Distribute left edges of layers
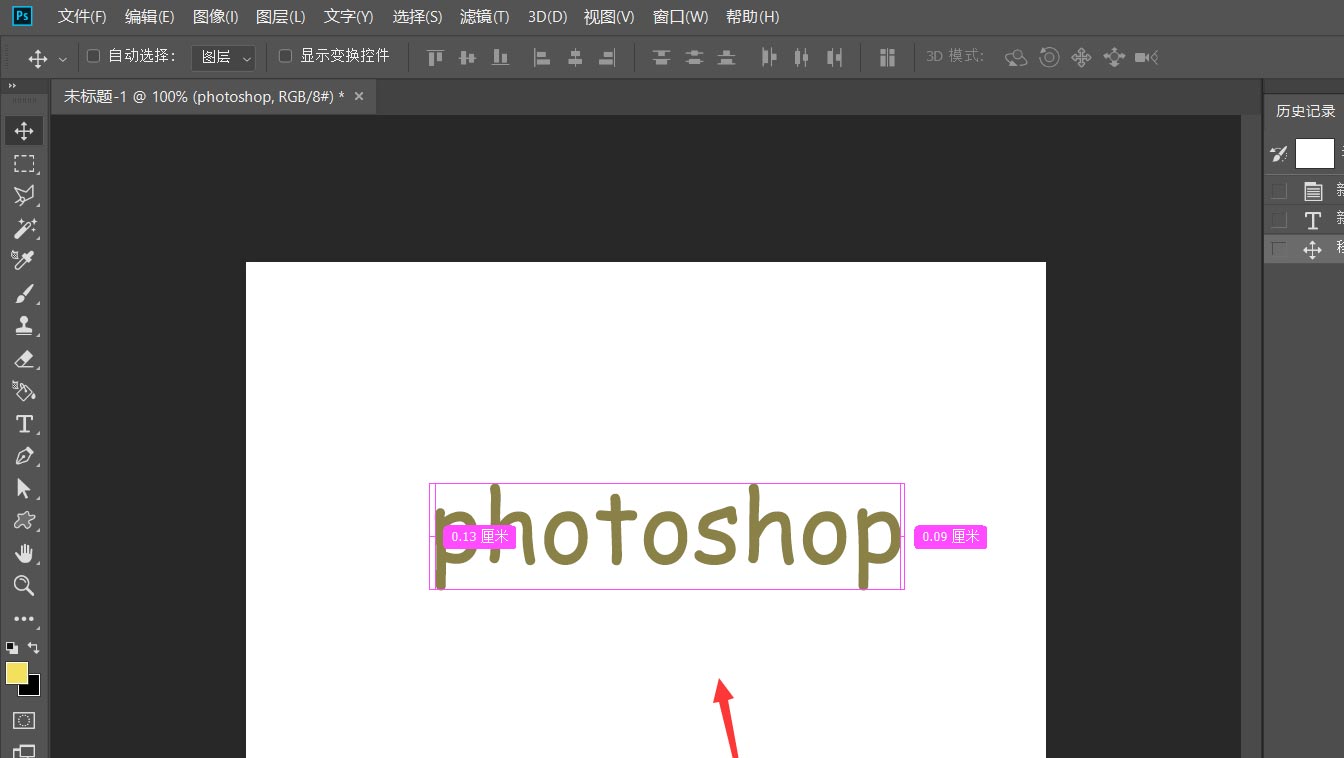 pos(769,58)
